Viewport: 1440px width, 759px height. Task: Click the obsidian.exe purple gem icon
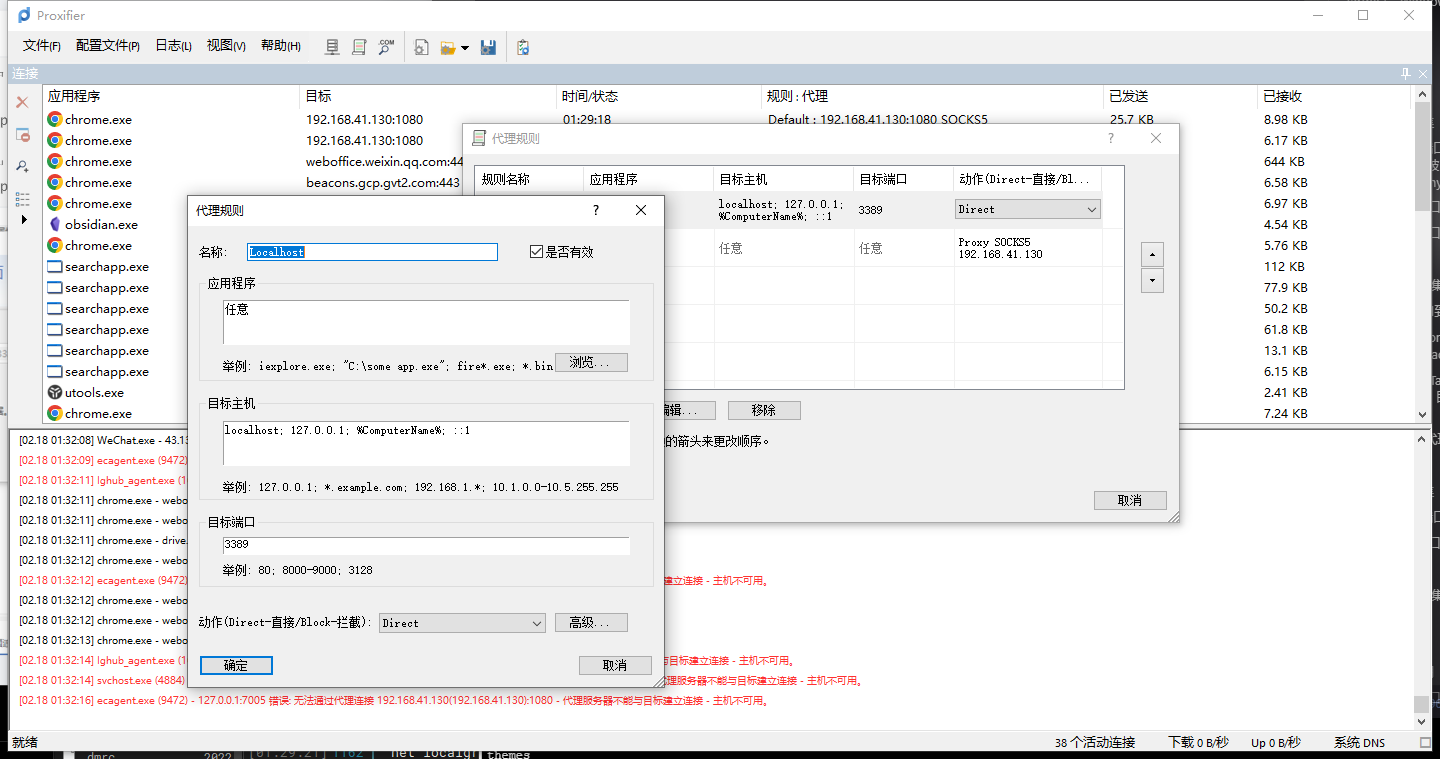[x=55, y=224]
